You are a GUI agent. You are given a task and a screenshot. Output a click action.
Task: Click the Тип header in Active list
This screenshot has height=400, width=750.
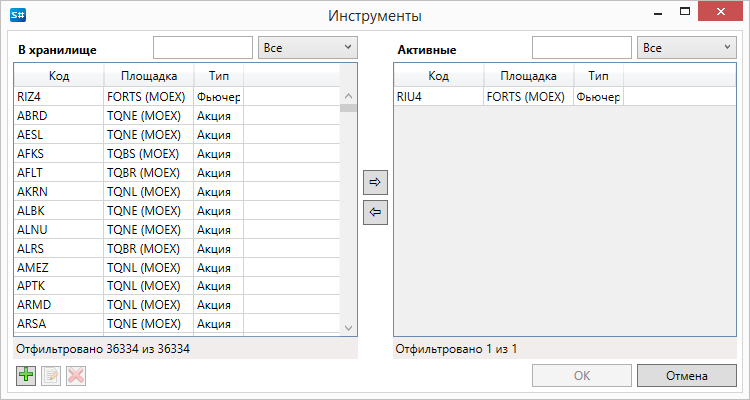(598, 75)
